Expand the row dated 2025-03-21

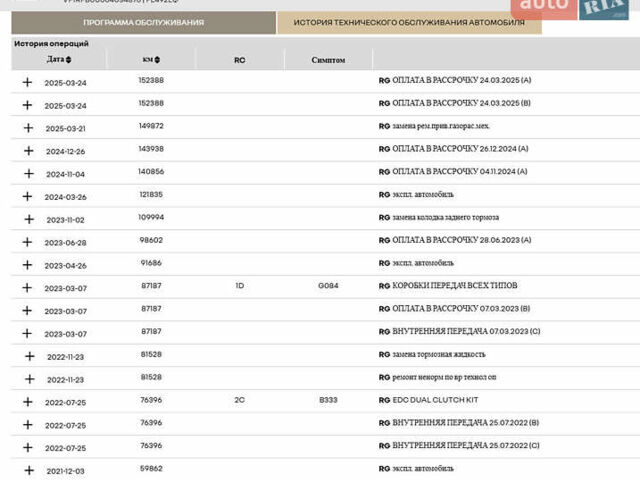coord(28,128)
